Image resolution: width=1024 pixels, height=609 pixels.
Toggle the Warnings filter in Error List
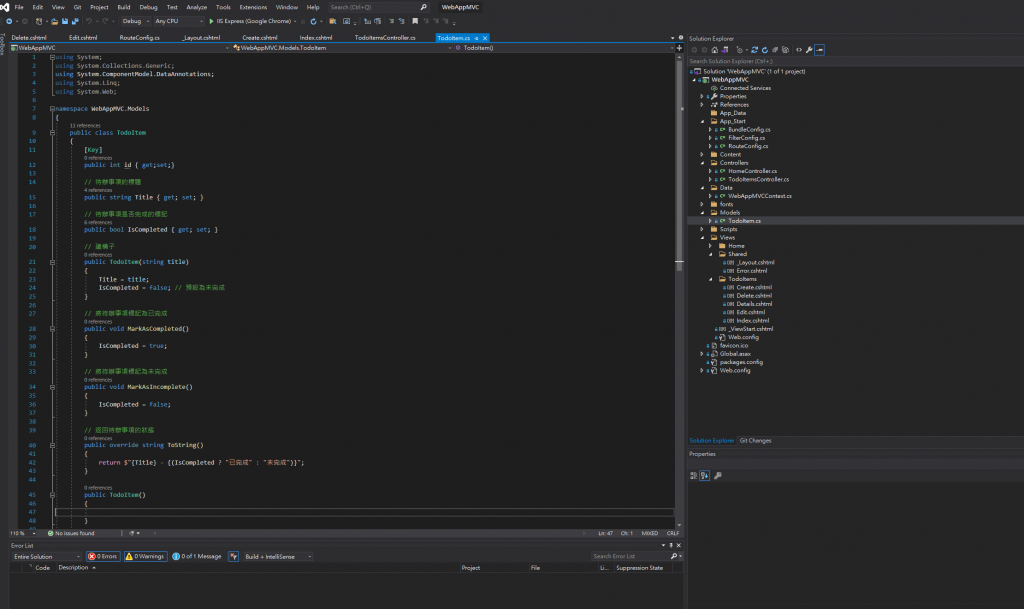146,556
